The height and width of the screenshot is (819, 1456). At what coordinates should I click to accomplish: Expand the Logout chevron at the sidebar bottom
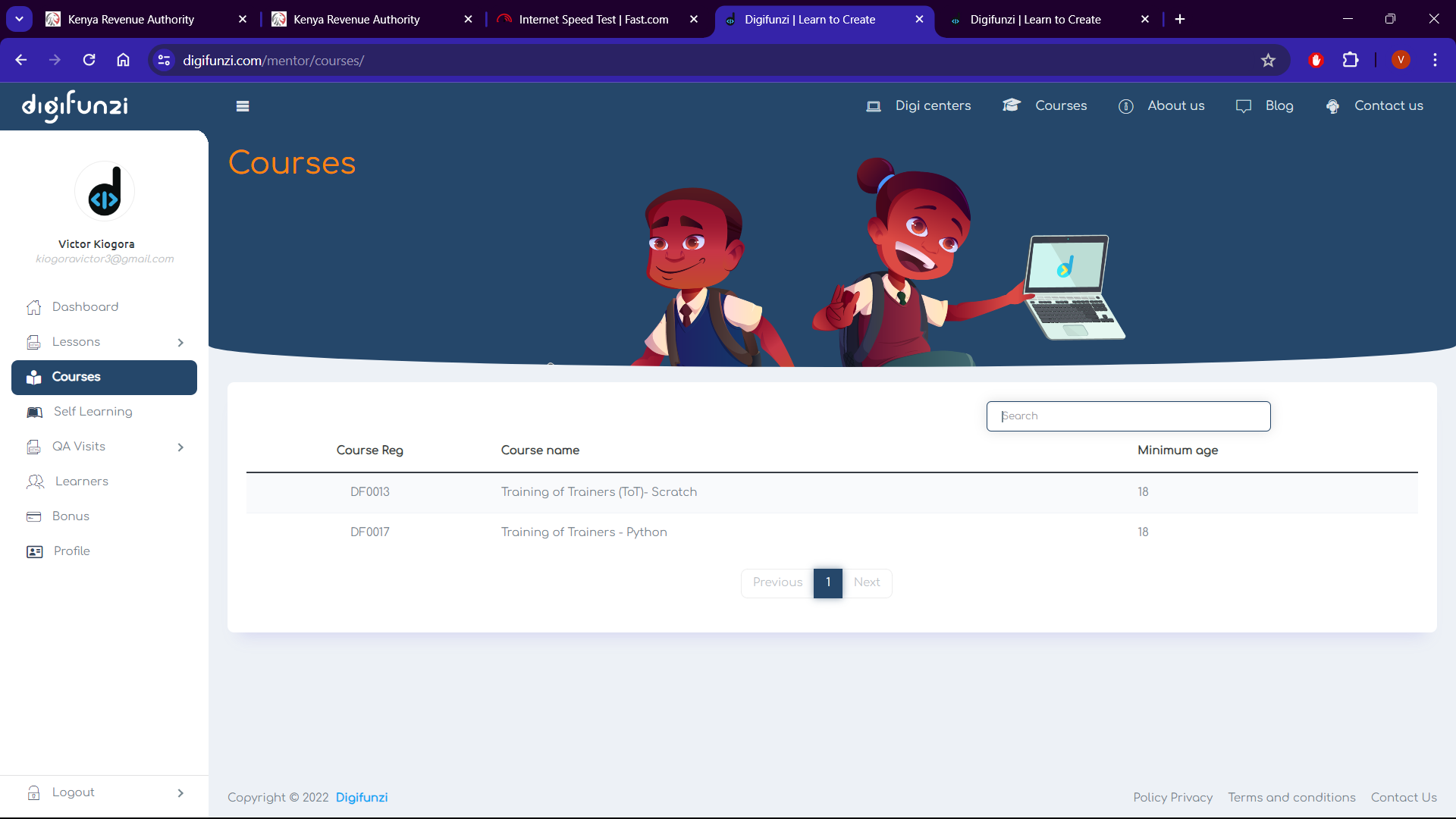coord(180,793)
